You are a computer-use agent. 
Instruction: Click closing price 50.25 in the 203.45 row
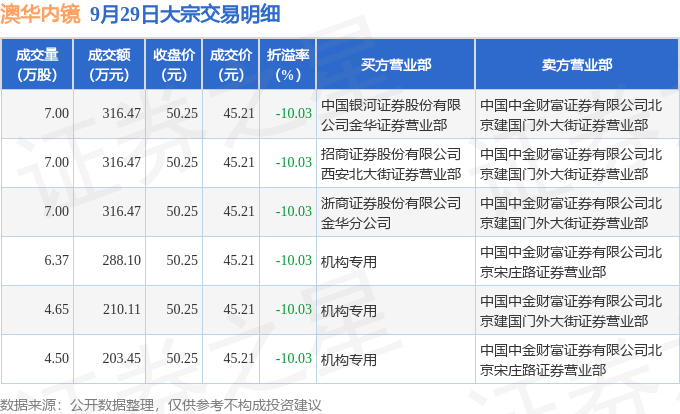pyautogui.click(x=182, y=359)
